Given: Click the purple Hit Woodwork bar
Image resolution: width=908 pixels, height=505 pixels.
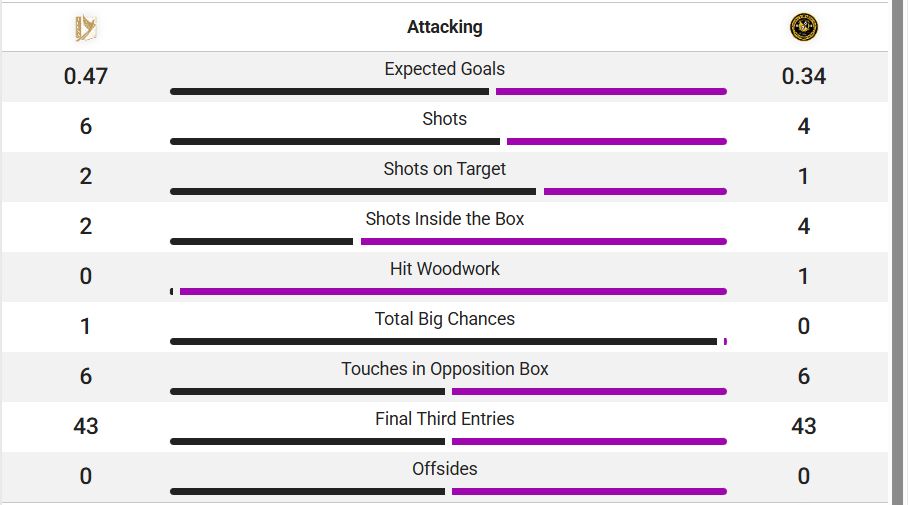Looking at the screenshot, I should 453,291.
